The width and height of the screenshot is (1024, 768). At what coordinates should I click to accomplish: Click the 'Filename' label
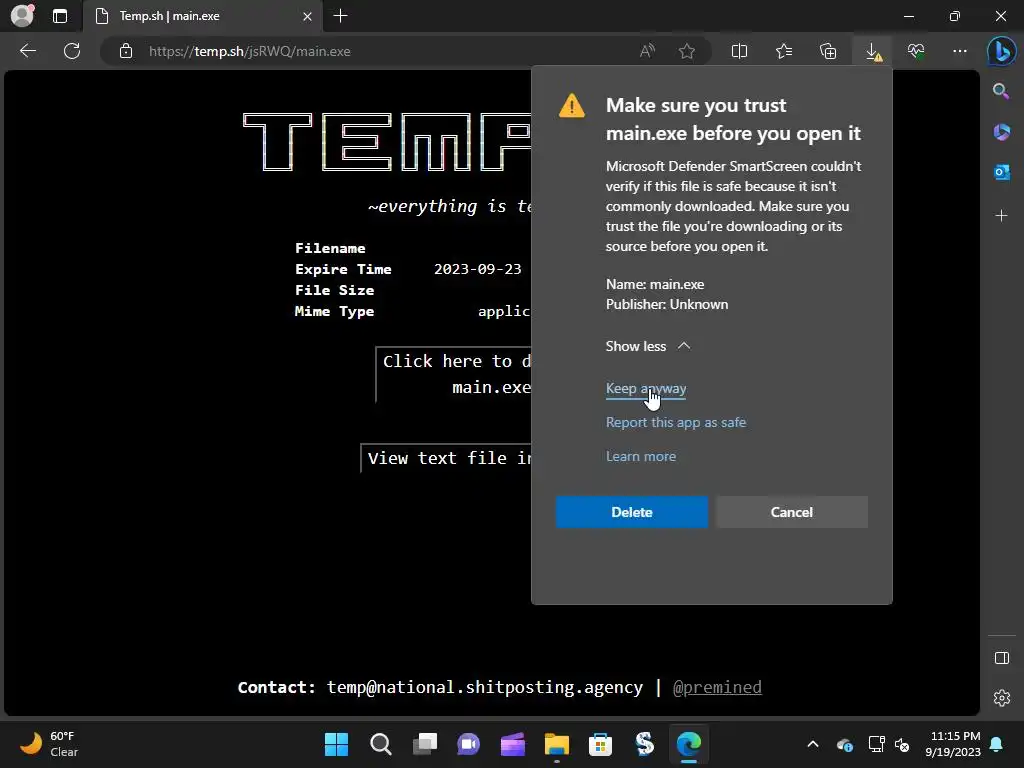tap(330, 248)
